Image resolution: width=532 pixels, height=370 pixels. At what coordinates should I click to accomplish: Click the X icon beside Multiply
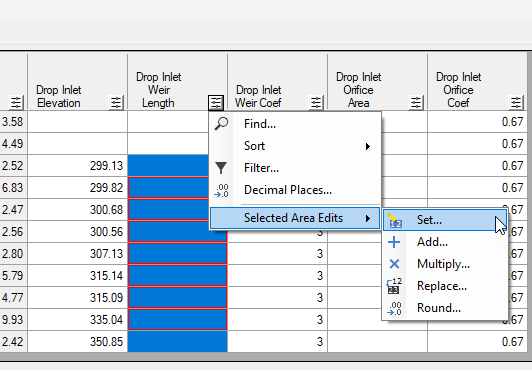pyautogui.click(x=394, y=264)
